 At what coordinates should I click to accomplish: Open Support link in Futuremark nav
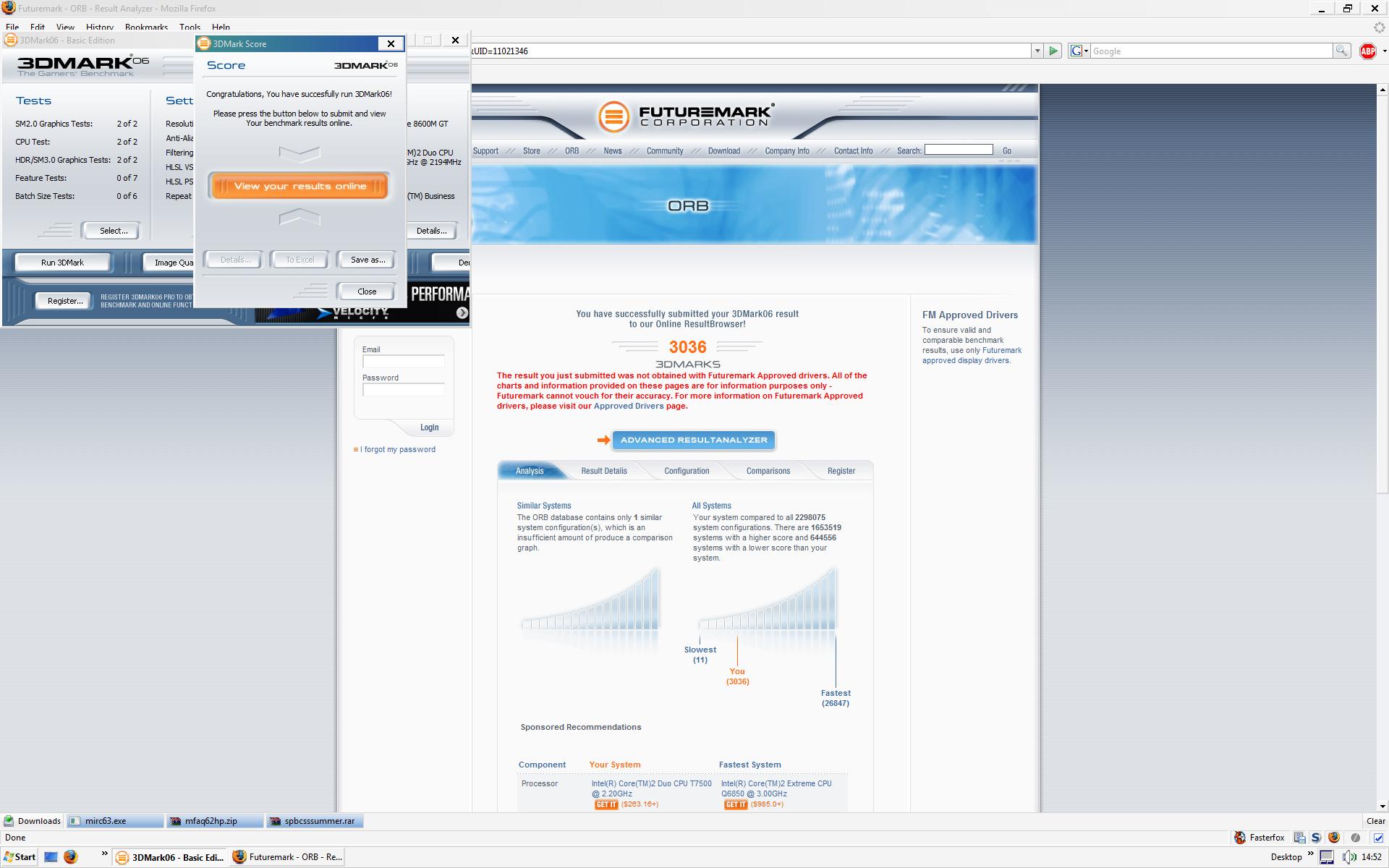point(485,150)
